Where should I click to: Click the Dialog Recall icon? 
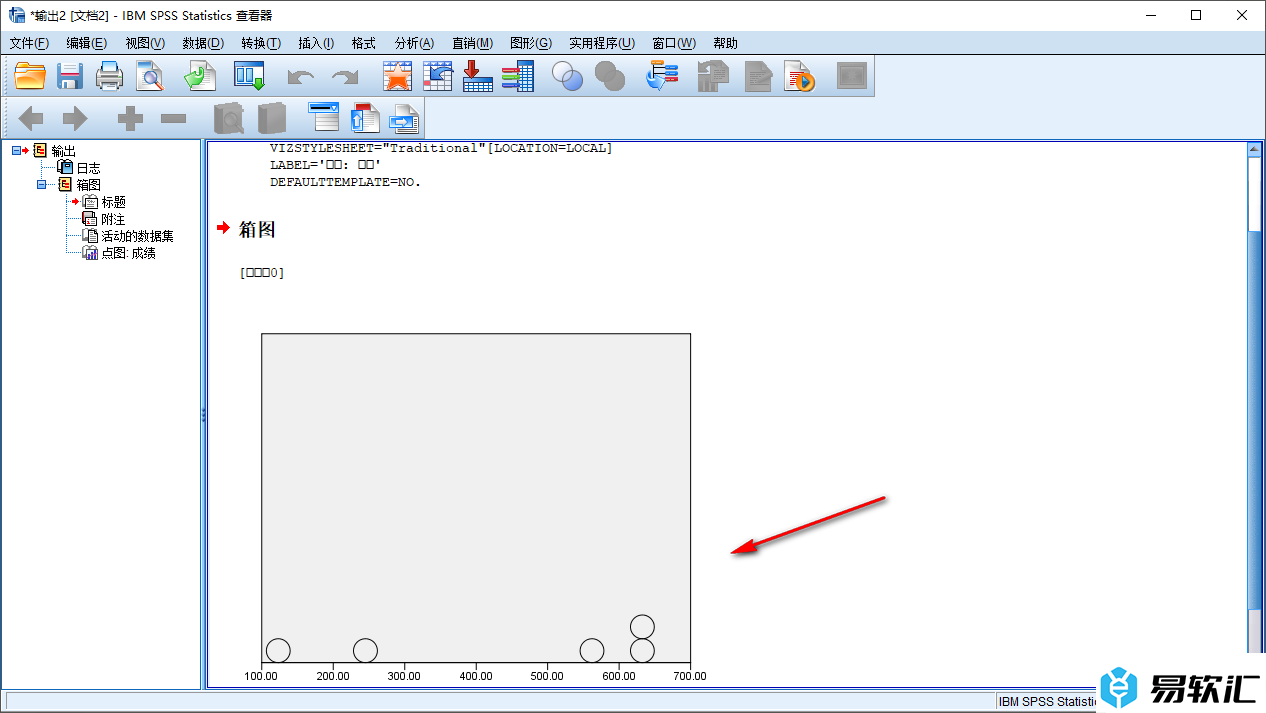(x=248, y=76)
